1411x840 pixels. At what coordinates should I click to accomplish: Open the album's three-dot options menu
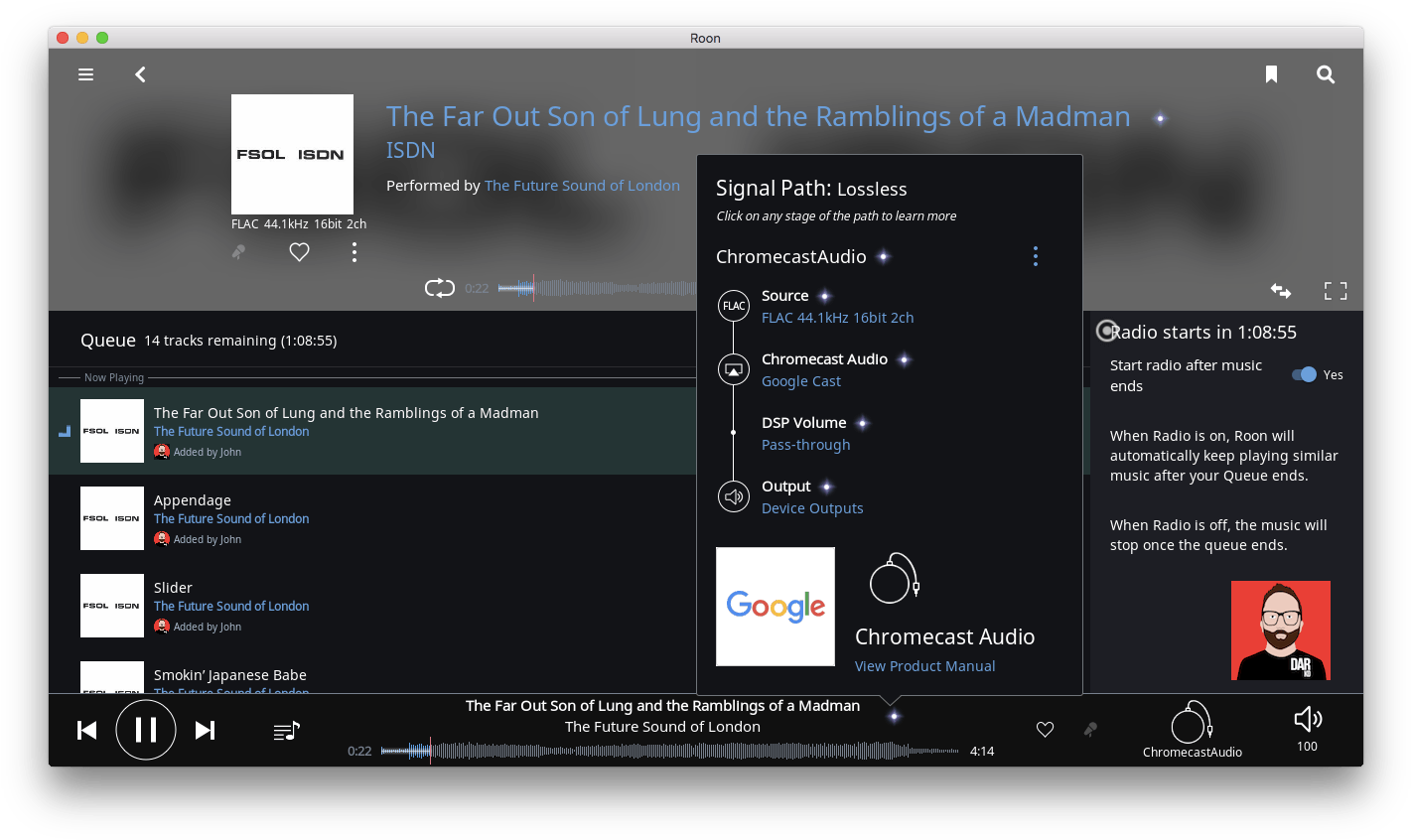coord(354,252)
